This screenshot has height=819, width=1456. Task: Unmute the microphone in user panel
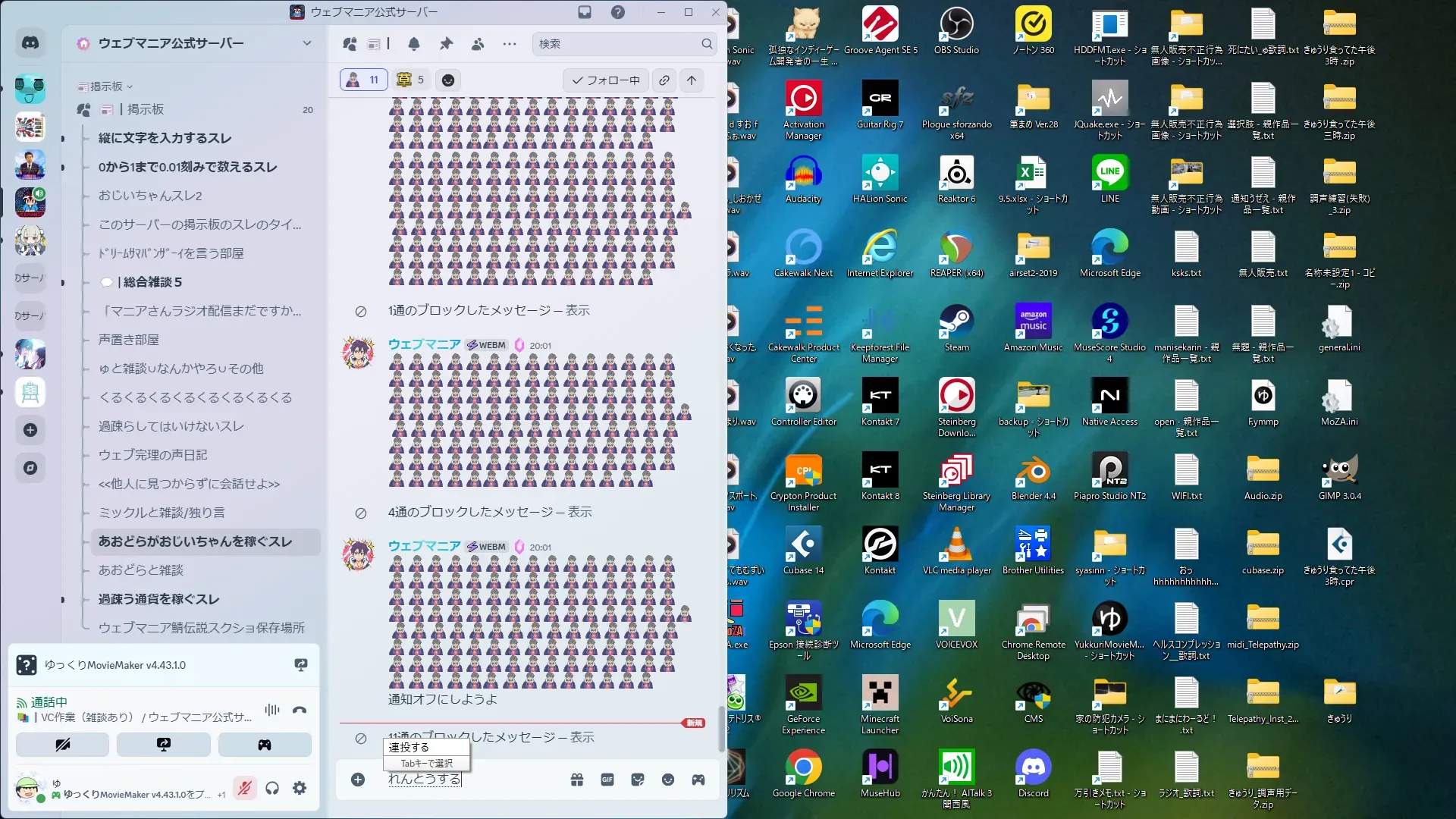(x=244, y=789)
